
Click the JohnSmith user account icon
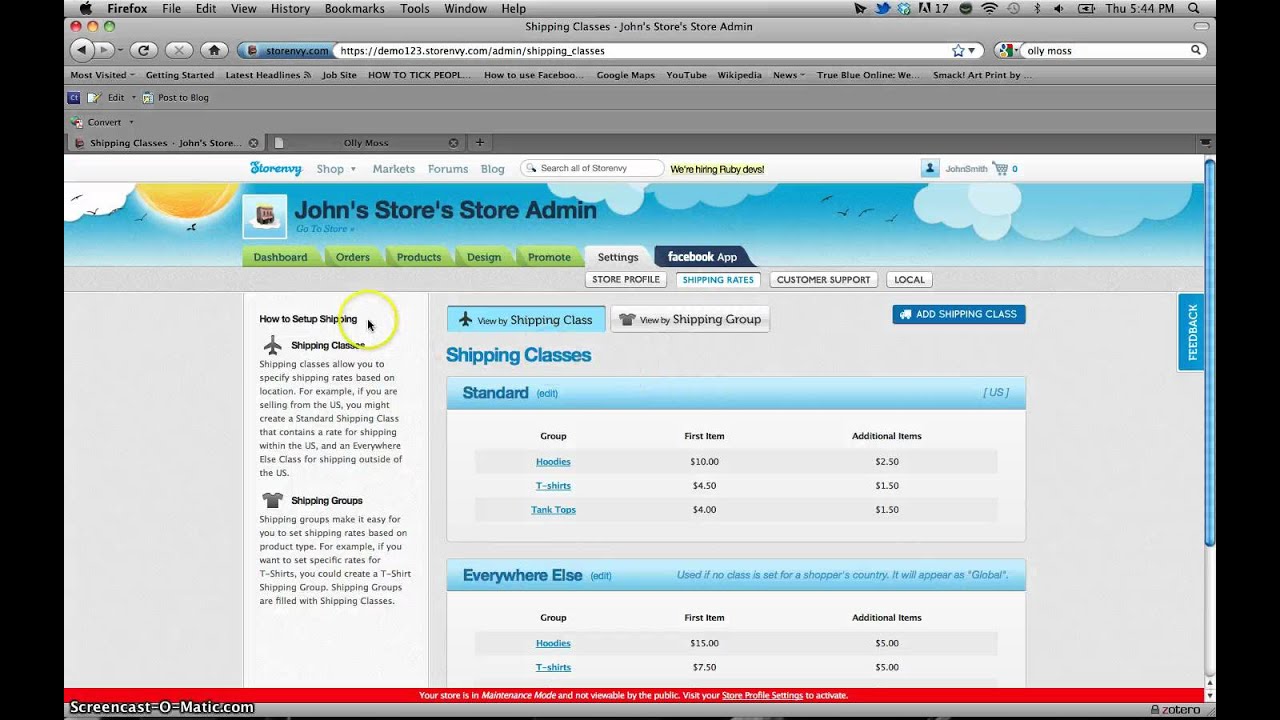(x=930, y=168)
